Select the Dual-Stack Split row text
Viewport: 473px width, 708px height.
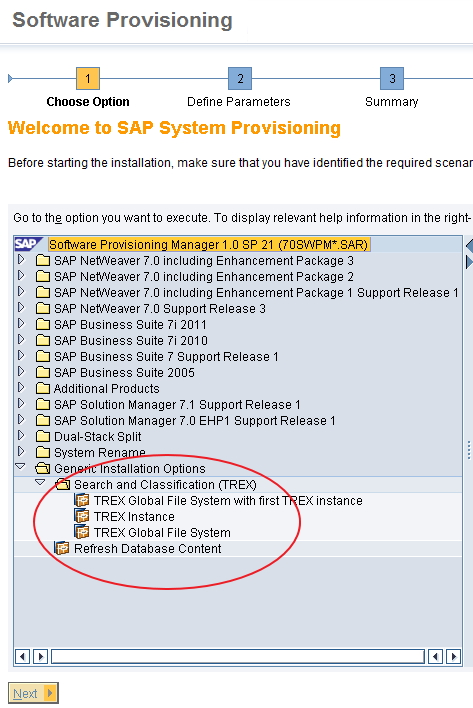(97, 437)
